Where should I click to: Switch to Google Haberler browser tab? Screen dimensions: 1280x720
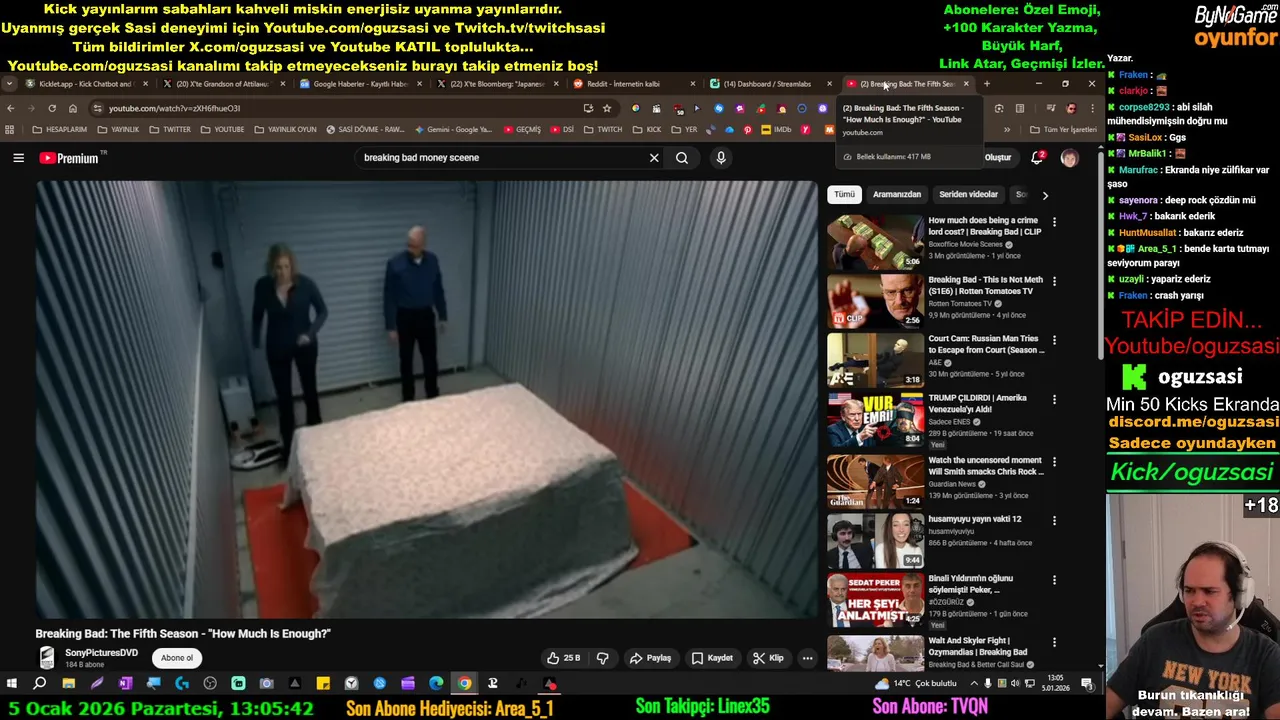[x=360, y=84]
